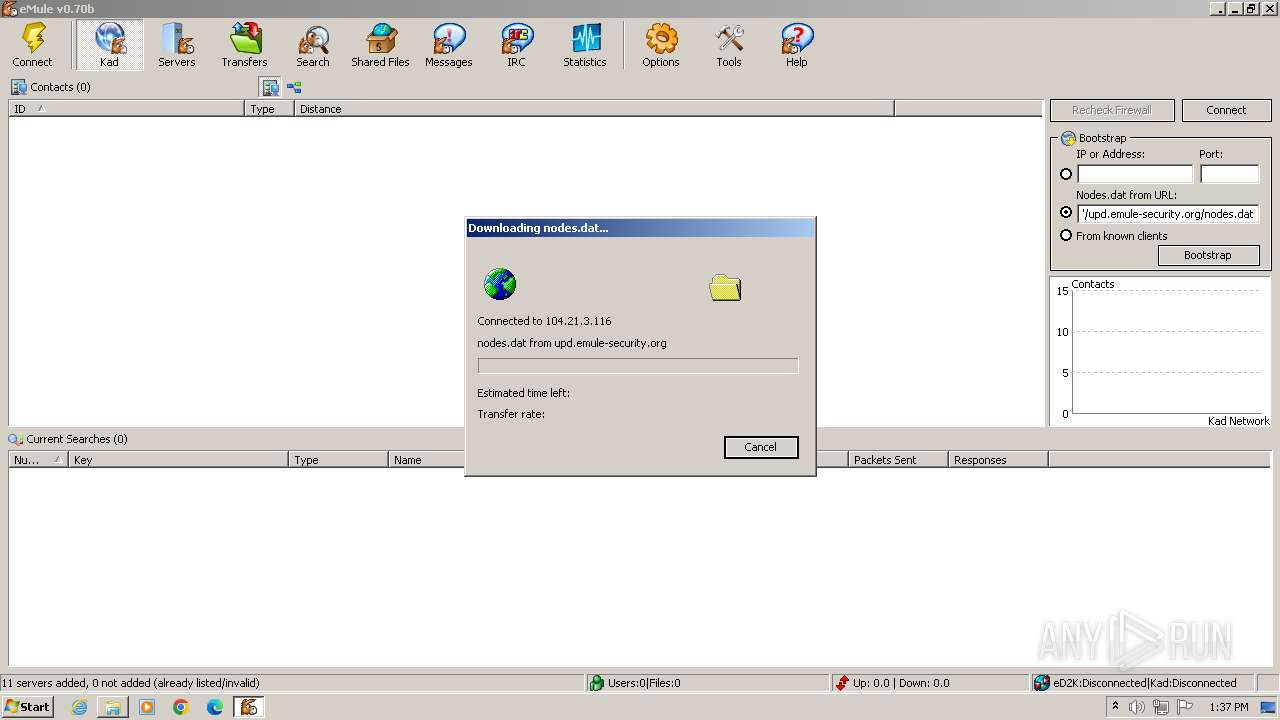Open File Explorer from taskbar
The image size is (1280, 720).
(113, 707)
